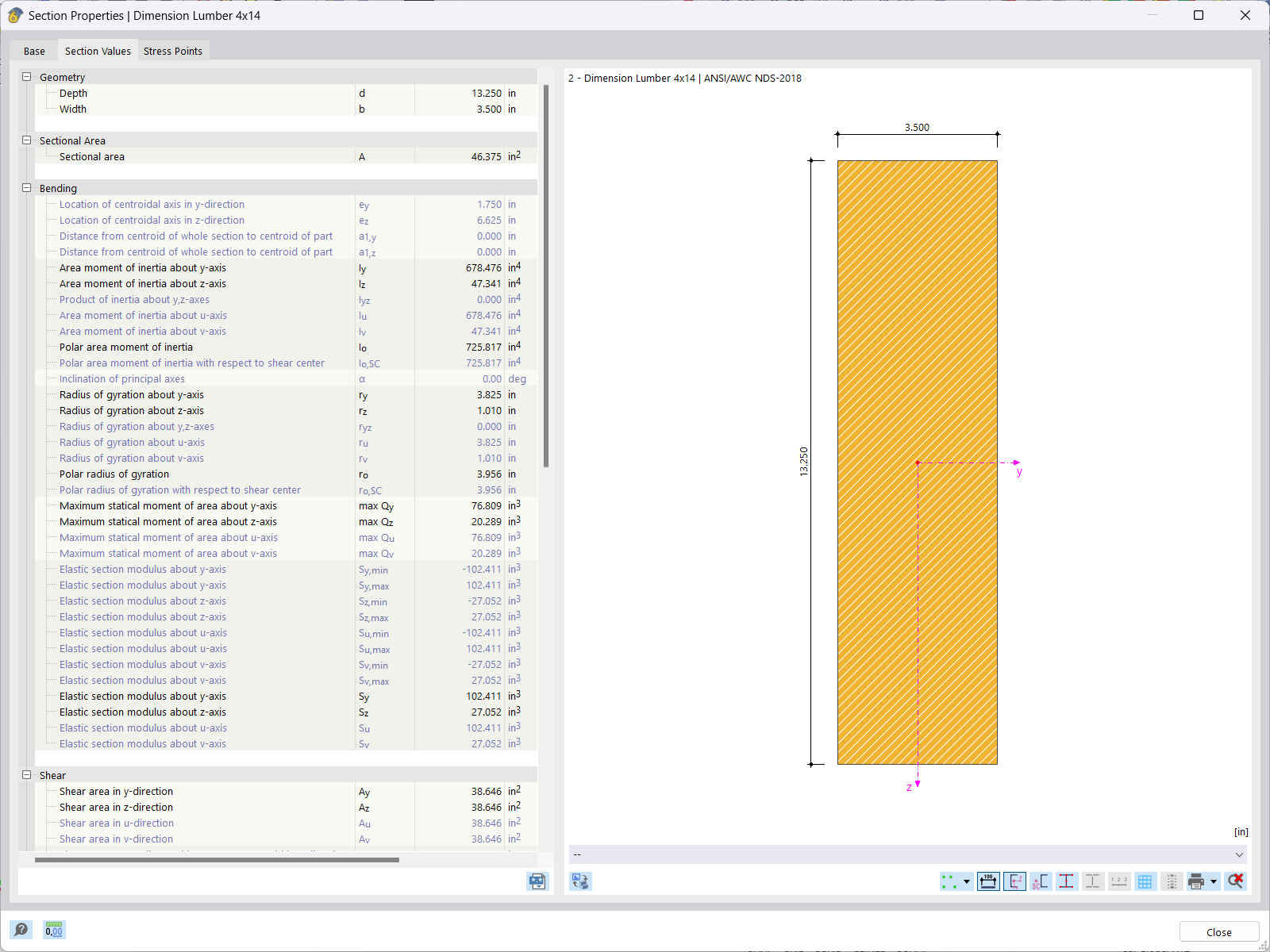Click the help balloon icon in status bar
Screen dimensions: 1270x952
(21, 929)
